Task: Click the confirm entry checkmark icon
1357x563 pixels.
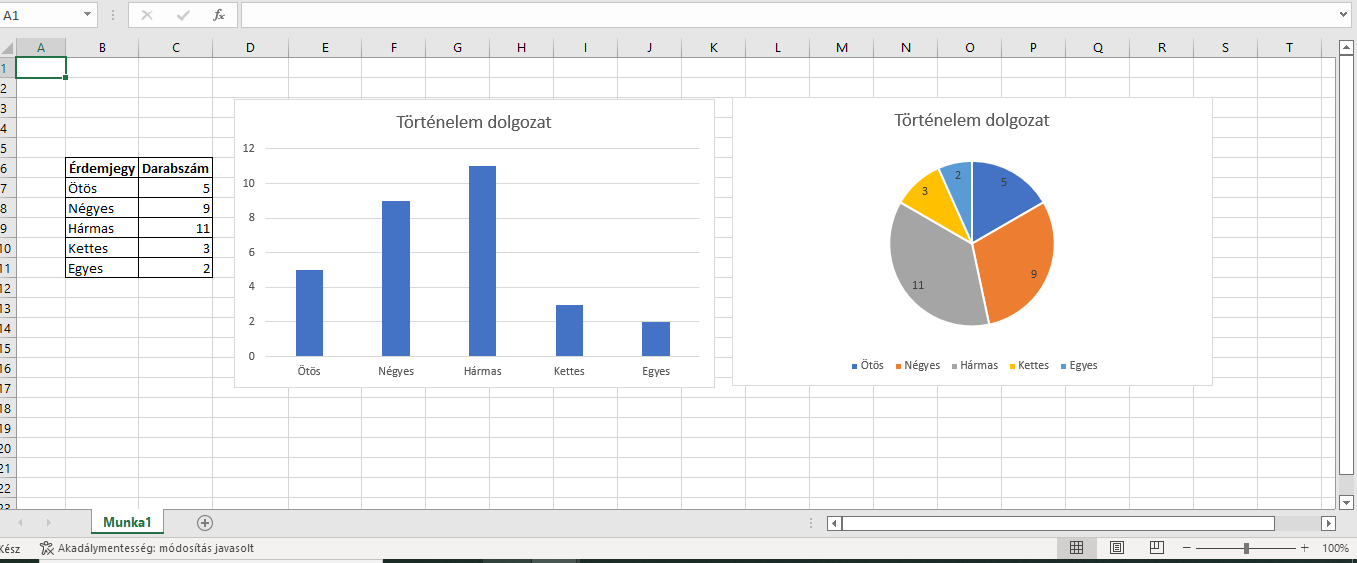Action: (183, 15)
